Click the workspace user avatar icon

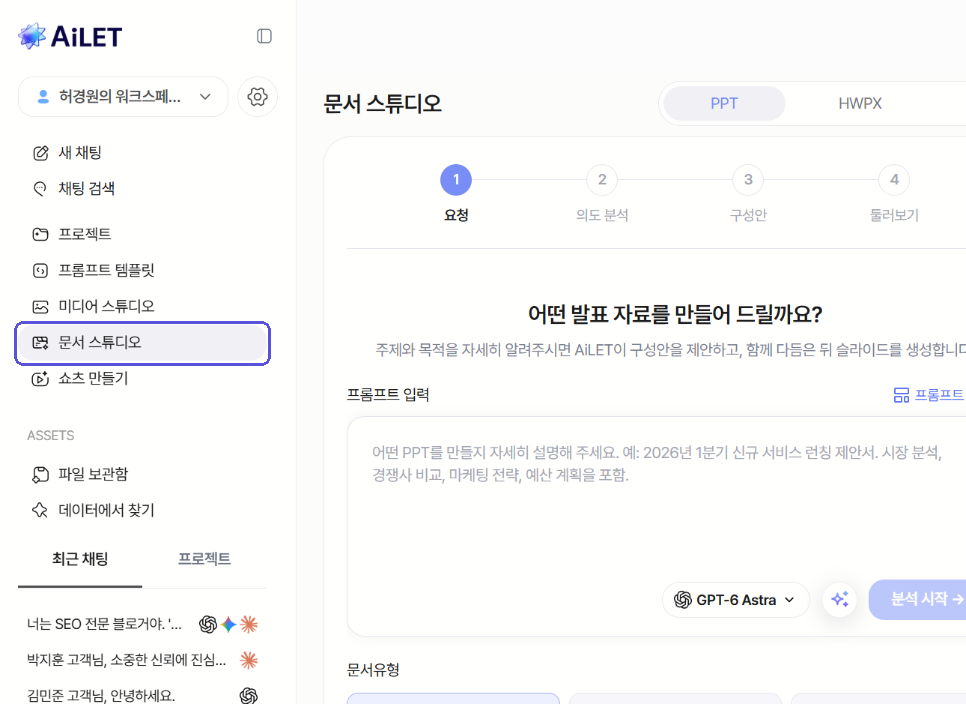43,97
